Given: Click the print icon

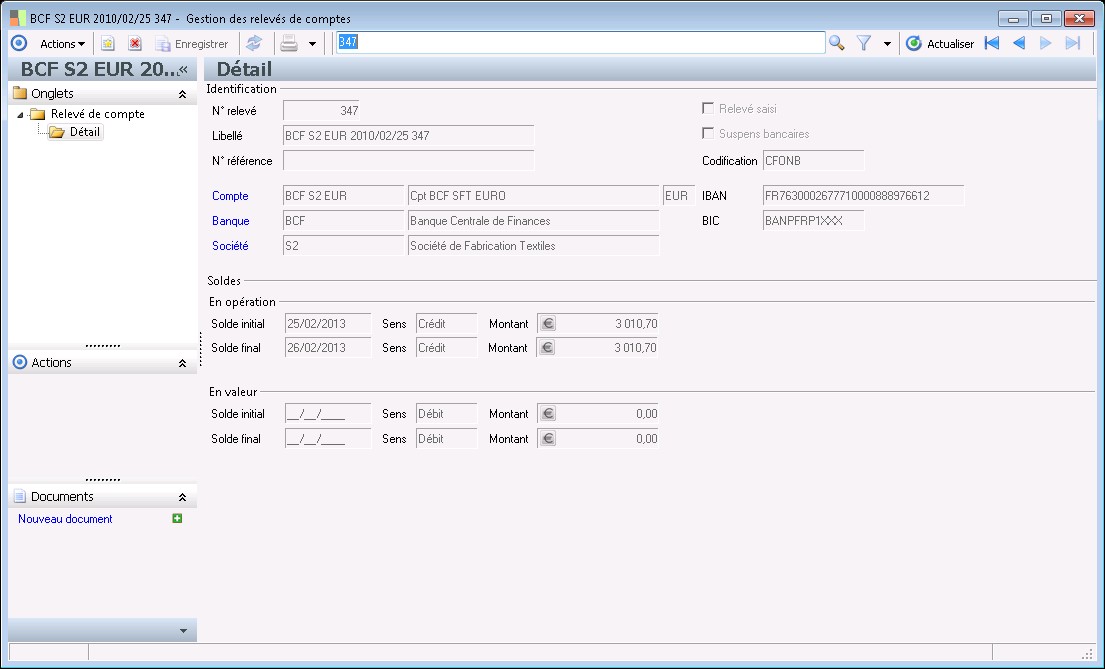Looking at the screenshot, I should click(x=289, y=43).
